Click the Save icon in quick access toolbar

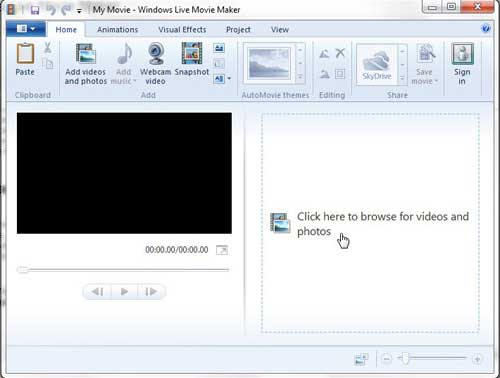(x=35, y=10)
